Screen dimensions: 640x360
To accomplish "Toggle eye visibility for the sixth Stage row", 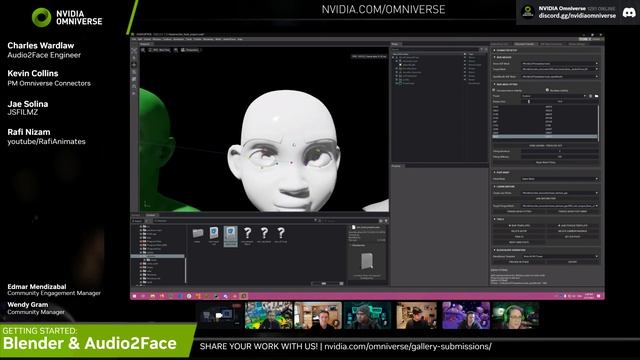I will click(464, 76).
